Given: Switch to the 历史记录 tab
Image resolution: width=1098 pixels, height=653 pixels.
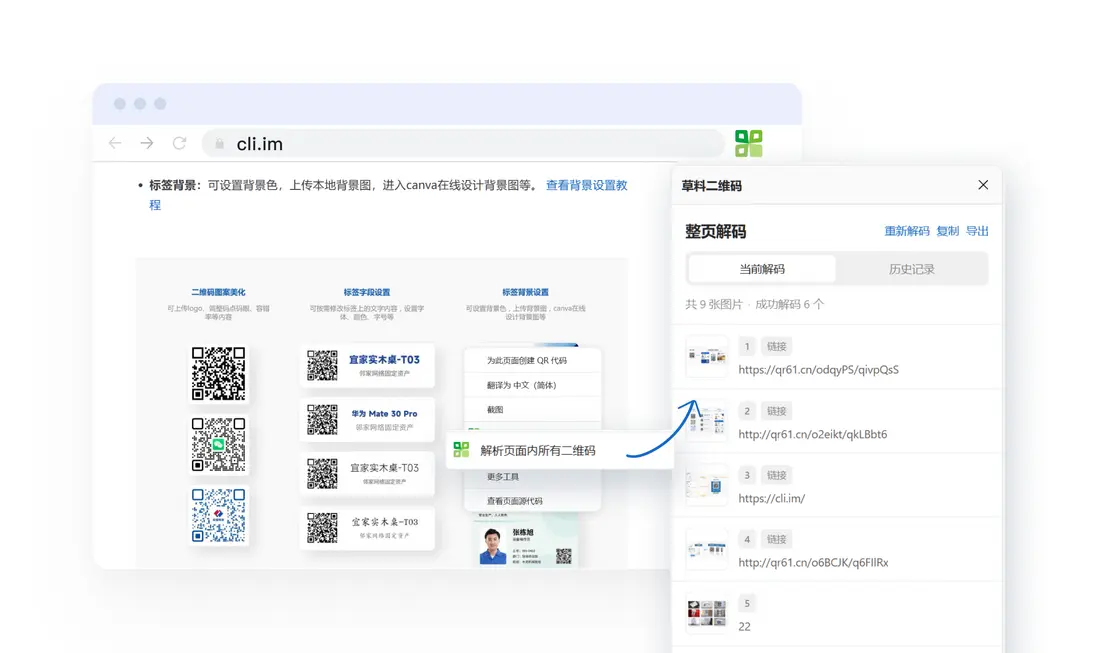Looking at the screenshot, I should (912, 269).
